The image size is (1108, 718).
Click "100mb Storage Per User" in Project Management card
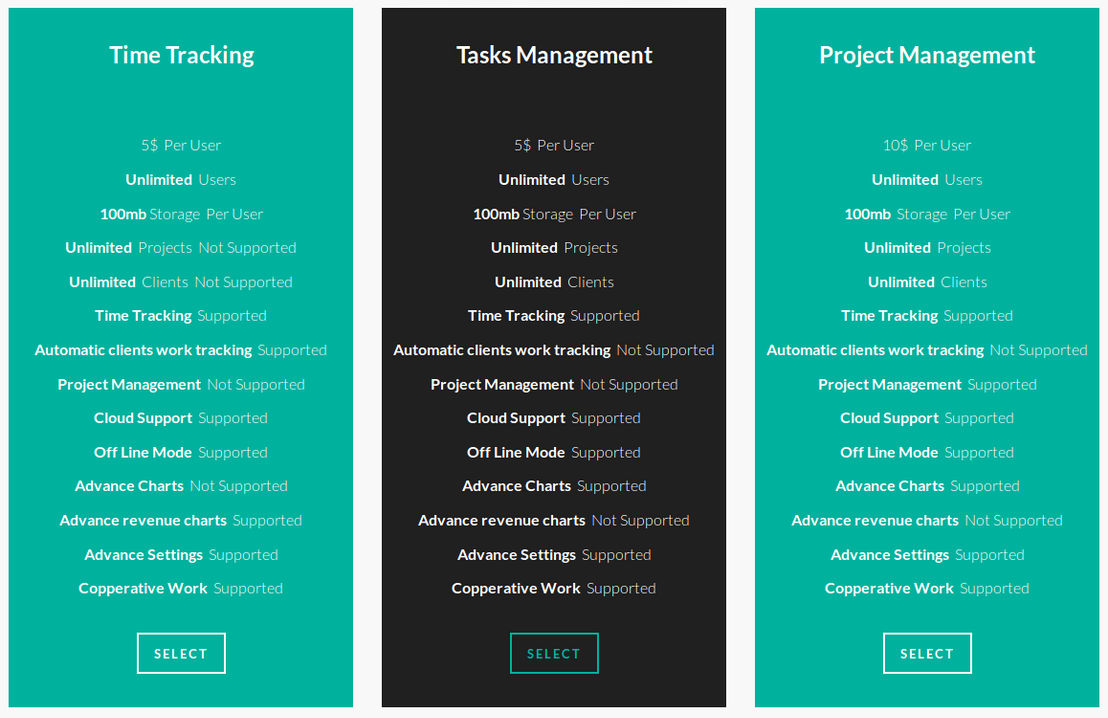tap(927, 214)
